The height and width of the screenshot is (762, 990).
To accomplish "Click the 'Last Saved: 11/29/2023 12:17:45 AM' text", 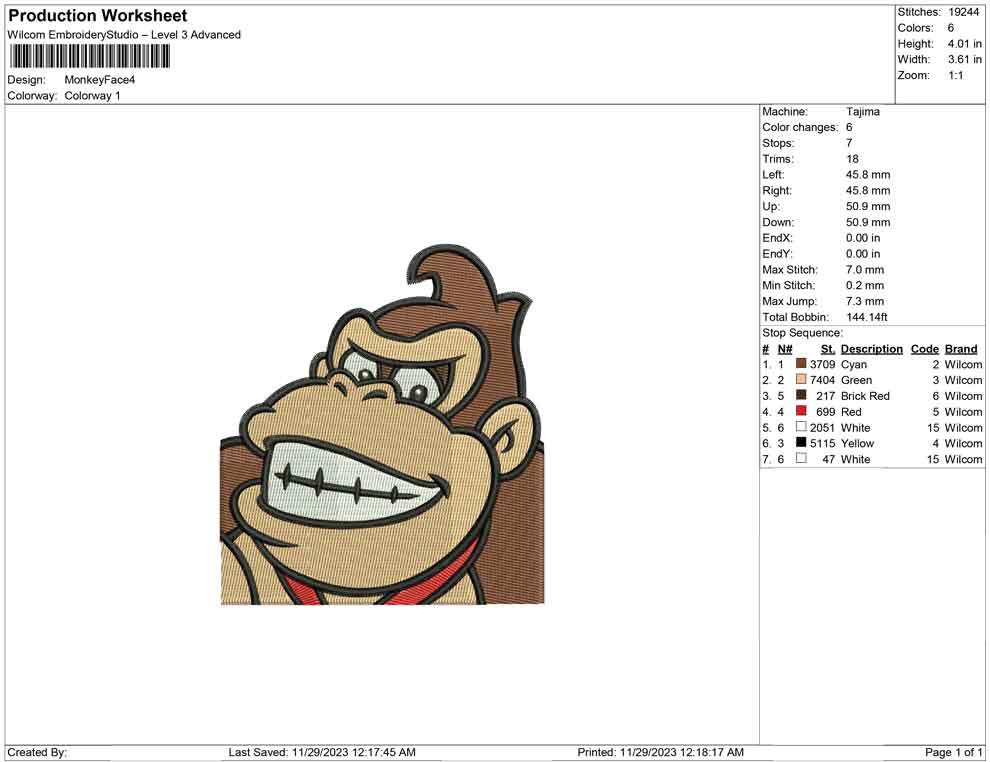I will click(322, 752).
